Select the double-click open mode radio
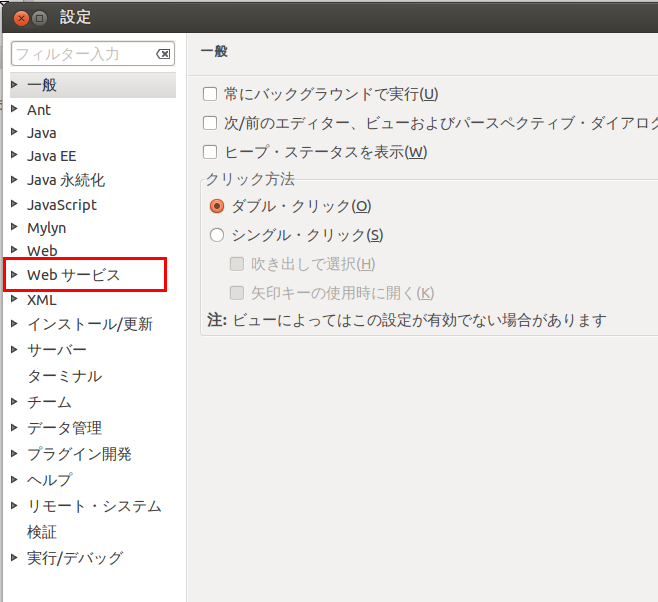Screen dimensions: 658x602 click(x=217, y=206)
